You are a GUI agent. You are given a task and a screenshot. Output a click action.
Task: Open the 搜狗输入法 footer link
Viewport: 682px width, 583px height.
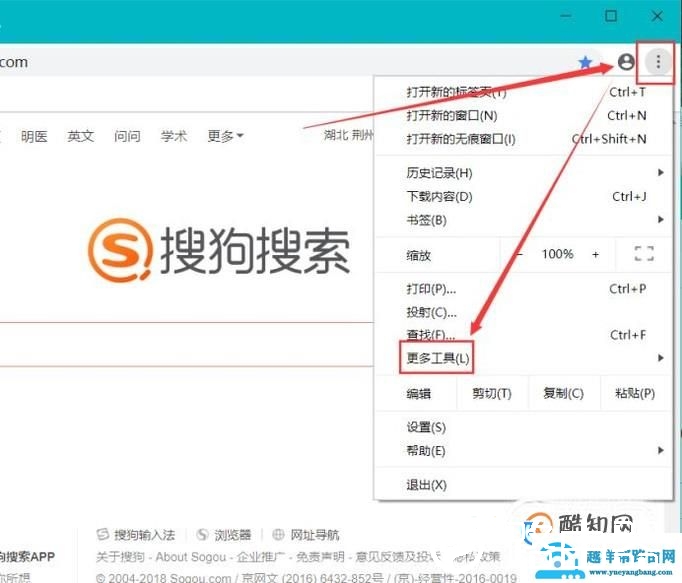pos(144,535)
